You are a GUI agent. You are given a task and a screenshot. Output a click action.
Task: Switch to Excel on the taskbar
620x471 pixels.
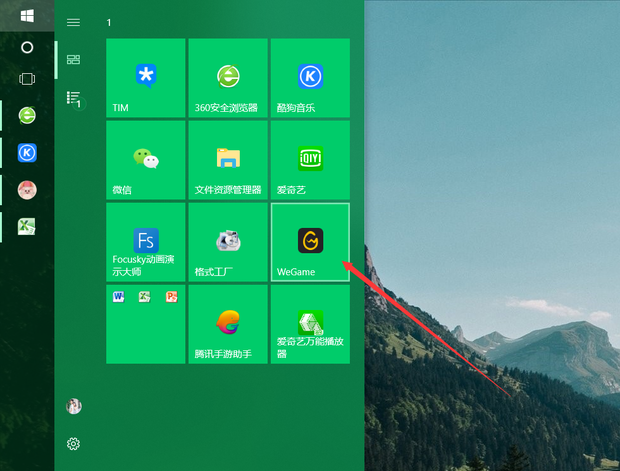(x=27, y=227)
